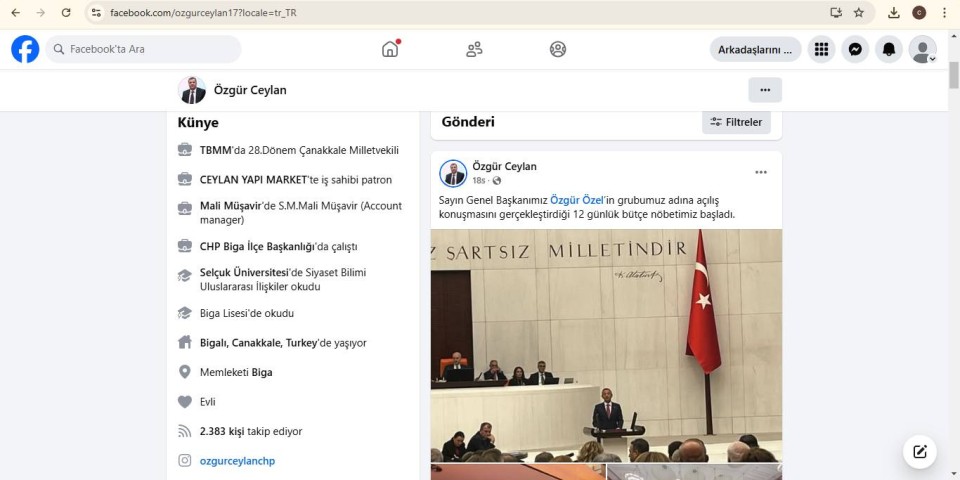Open the Groups icon in top navigation

pos(558,49)
